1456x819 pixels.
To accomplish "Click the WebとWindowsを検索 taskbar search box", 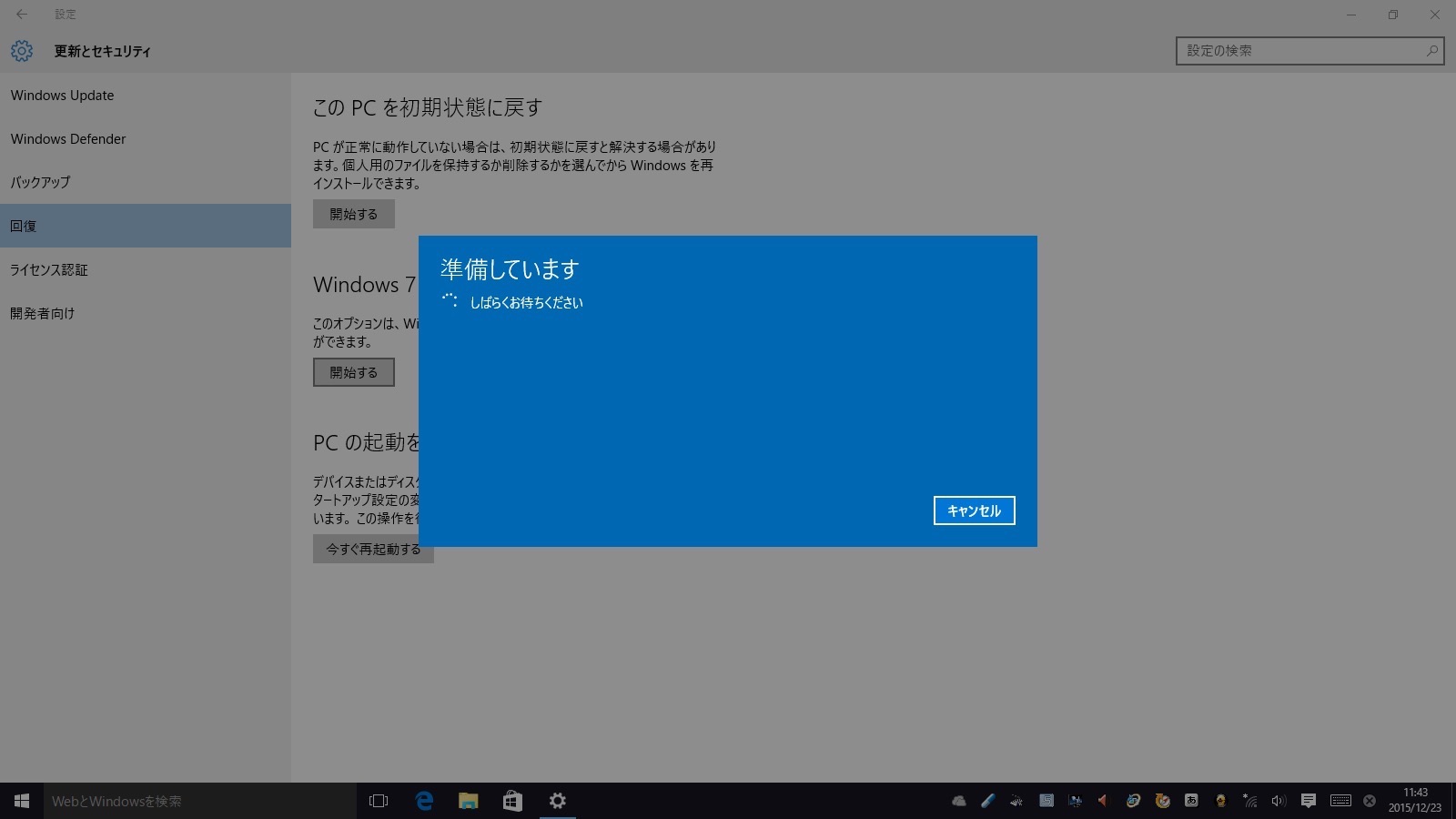I will (200, 801).
